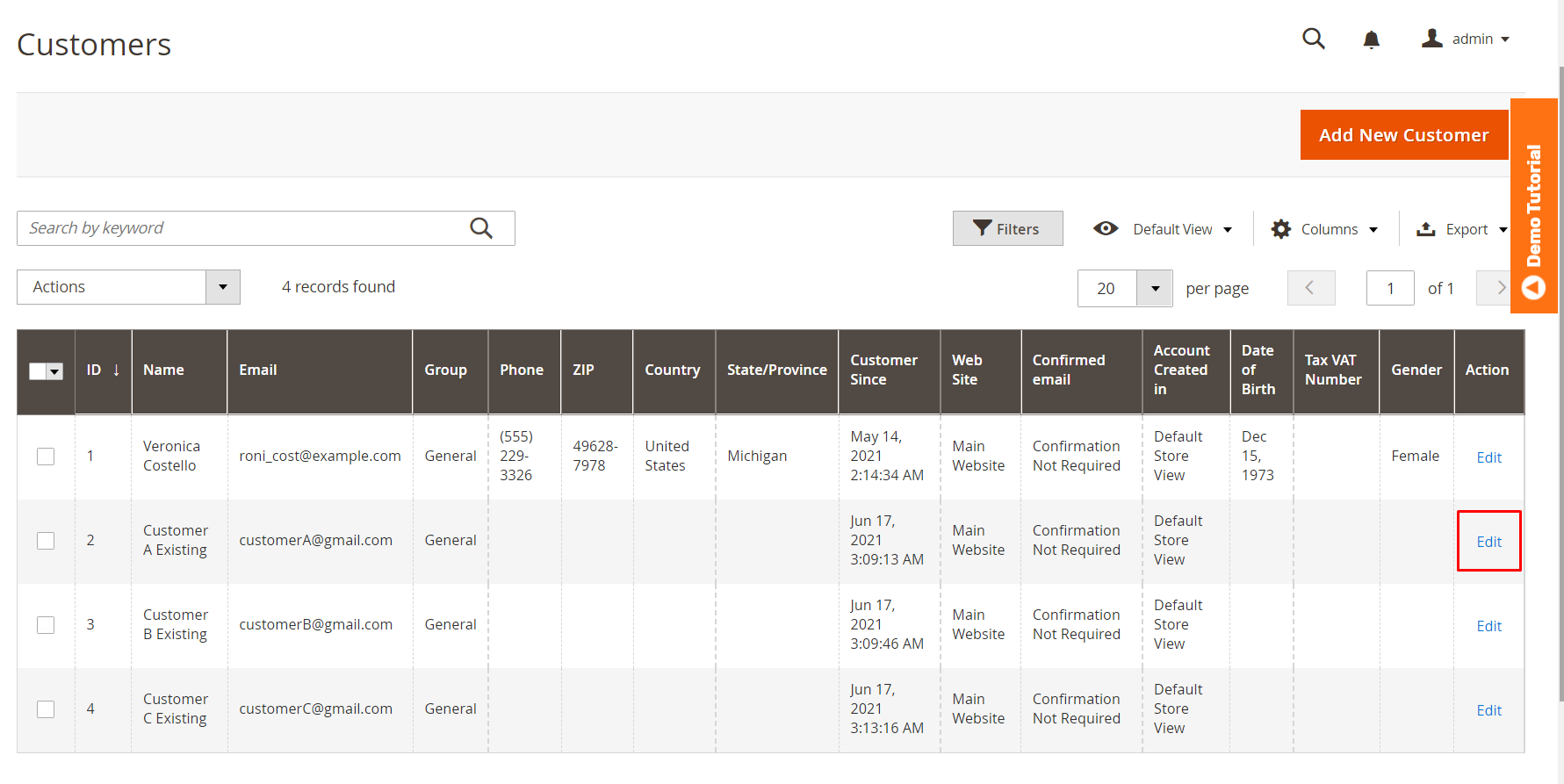This screenshot has height=784, width=1564.
Task: Click the admin user avatar icon
Action: tap(1432, 39)
